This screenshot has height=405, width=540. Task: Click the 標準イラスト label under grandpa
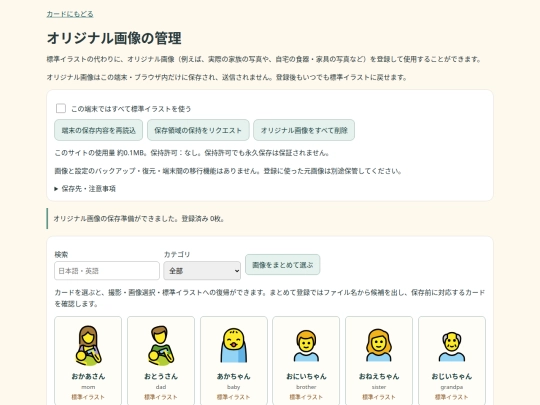[x=452, y=397]
